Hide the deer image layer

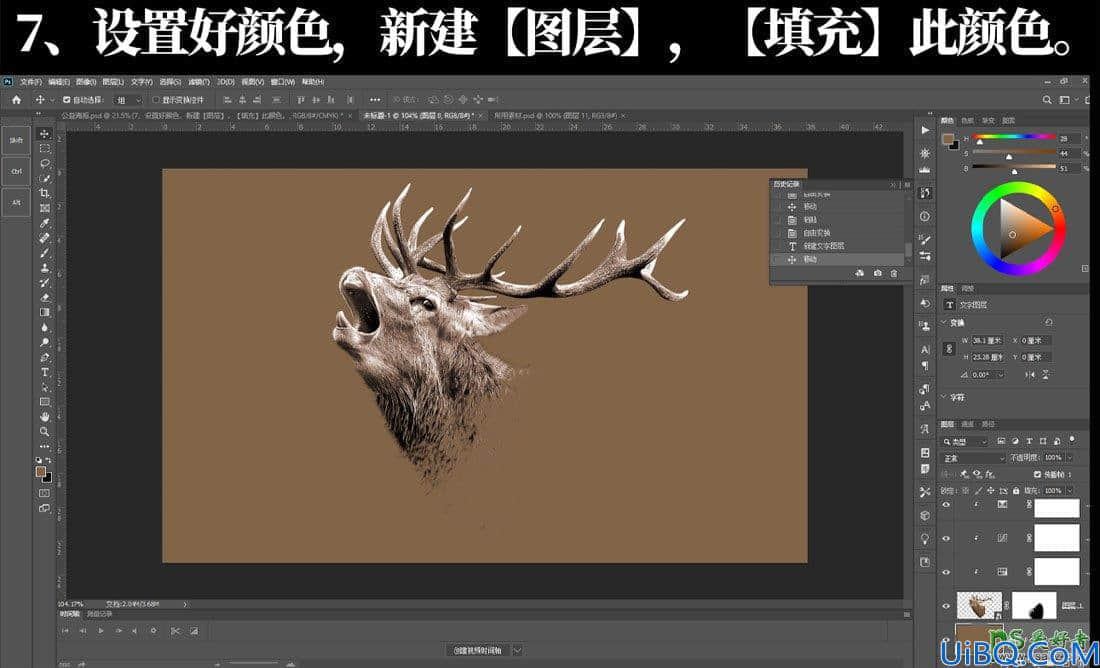point(946,605)
